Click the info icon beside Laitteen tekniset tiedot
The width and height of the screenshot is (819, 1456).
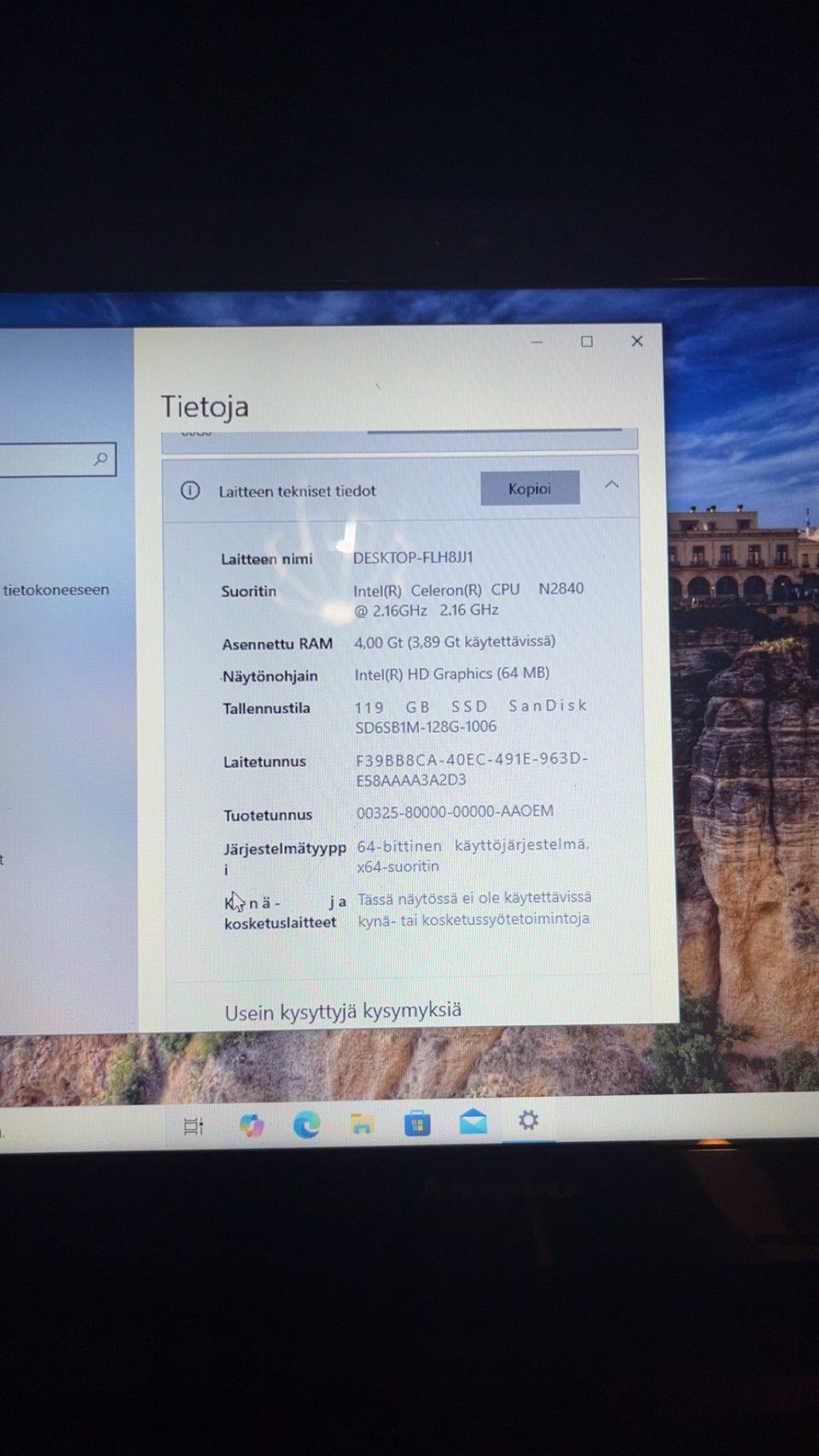tap(190, 490)
